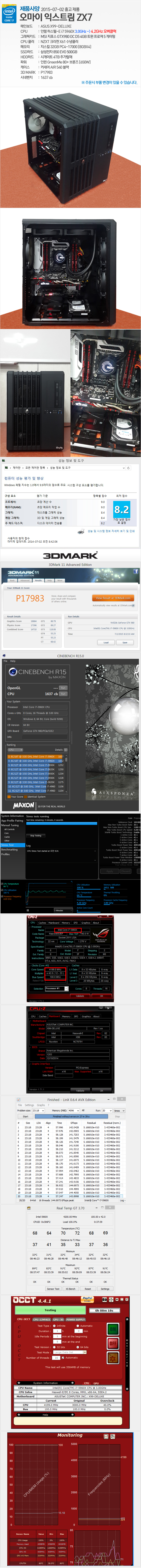141x1568 pixels.
Task: Click the Problem size field in LinX
Action: (x=38, y=1110)
